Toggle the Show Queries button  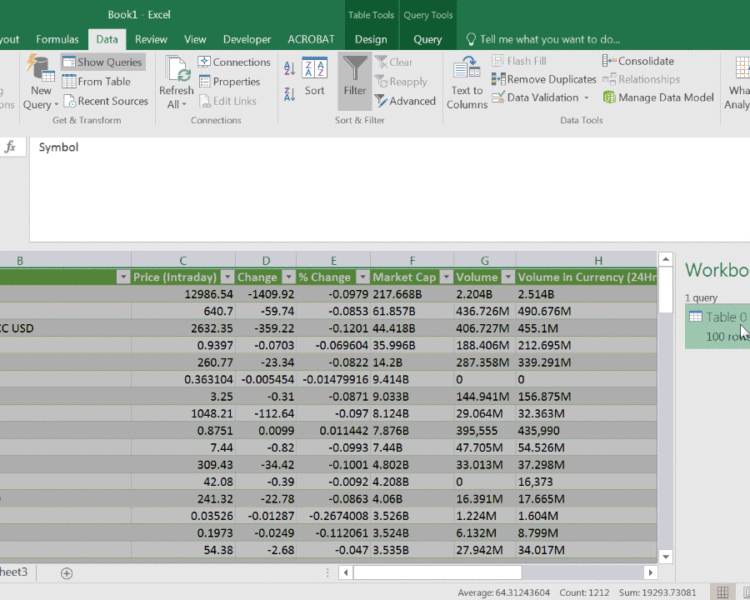[x=102, y=62]
